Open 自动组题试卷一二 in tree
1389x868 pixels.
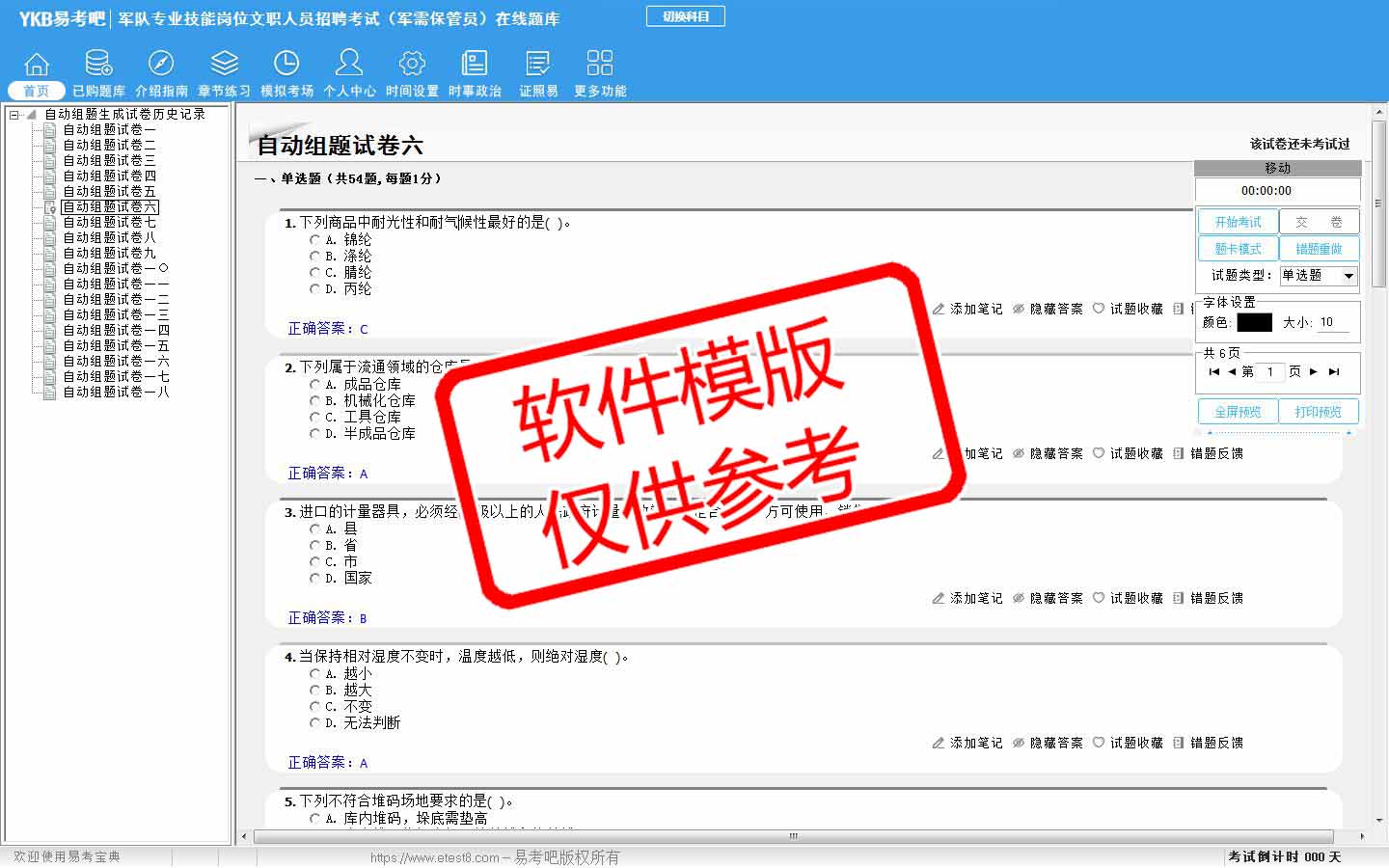click(x=116, y=299)
